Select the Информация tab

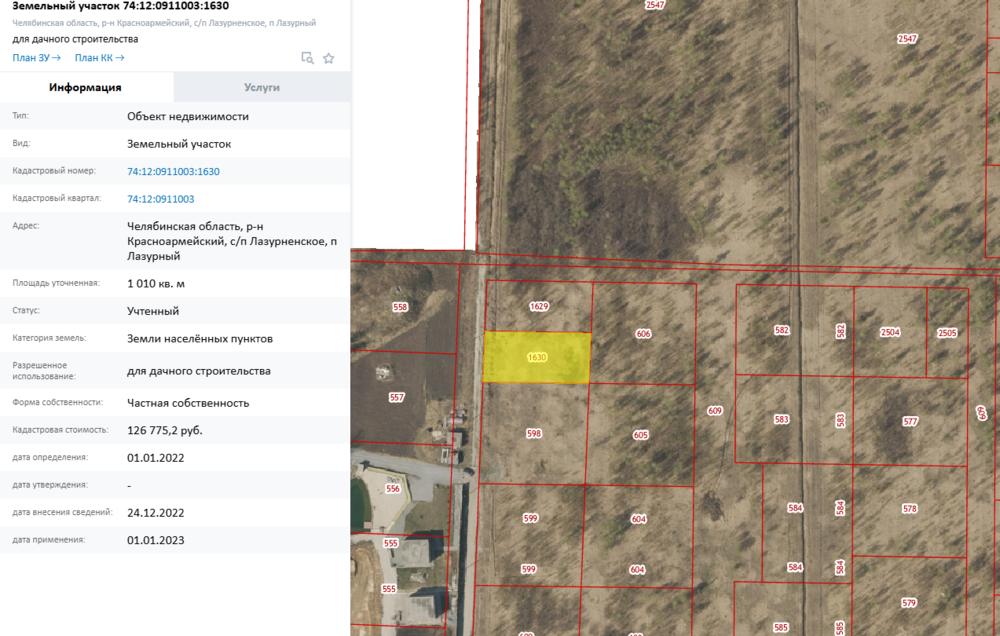[x=85, y=87]
